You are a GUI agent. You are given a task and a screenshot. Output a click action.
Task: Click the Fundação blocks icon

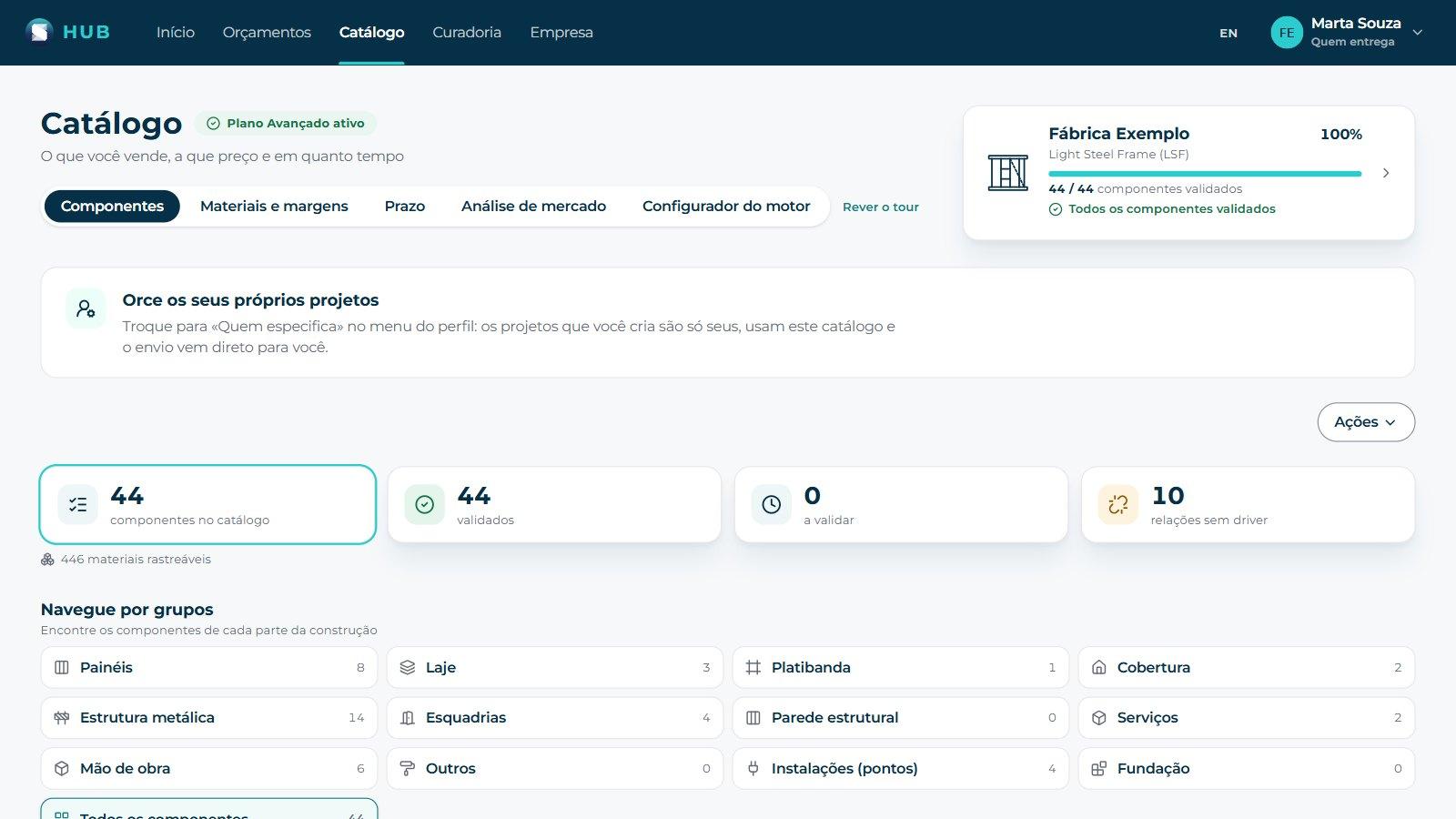1099,768
